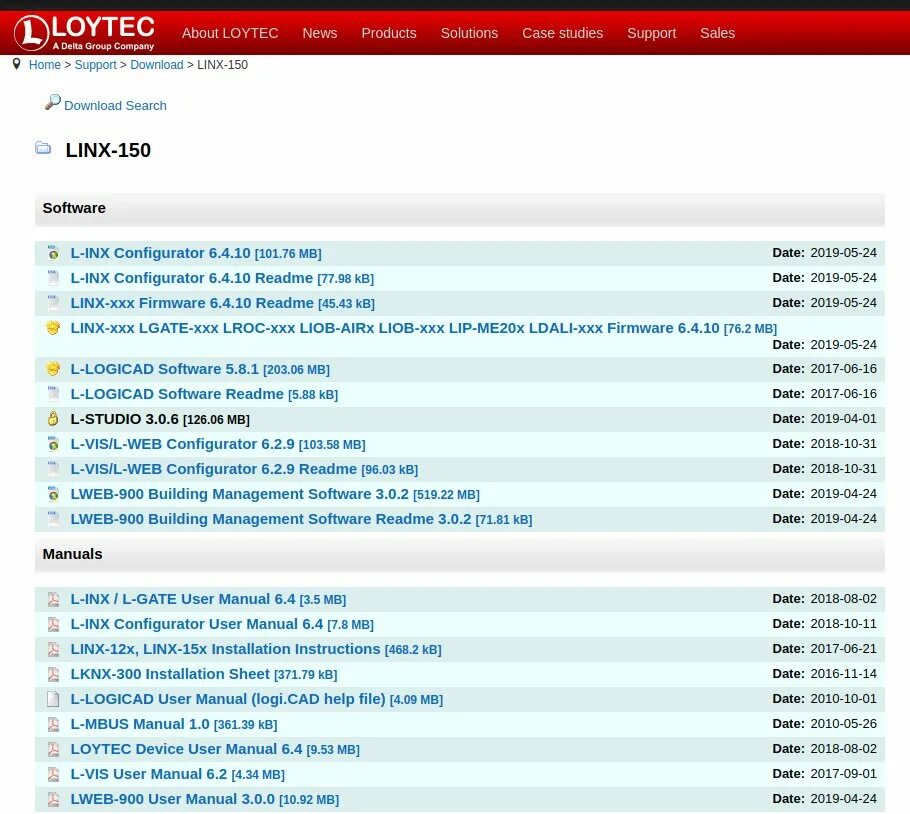The image size is (910, 814).
Task: Click the disc icon for L-INX Configurator 6.4.10
Action: point(53,253)
